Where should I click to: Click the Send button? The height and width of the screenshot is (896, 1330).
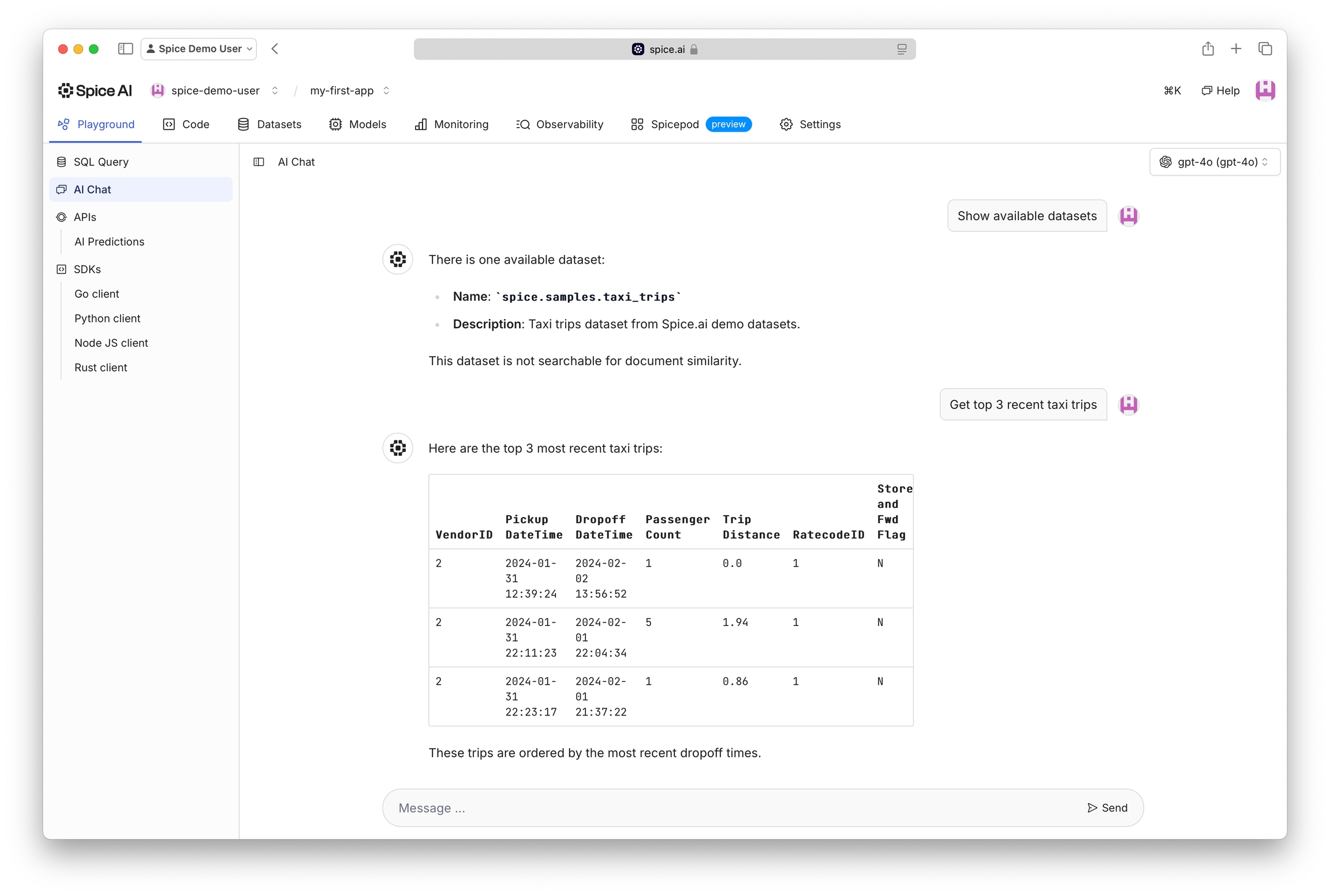(1107, 808)
